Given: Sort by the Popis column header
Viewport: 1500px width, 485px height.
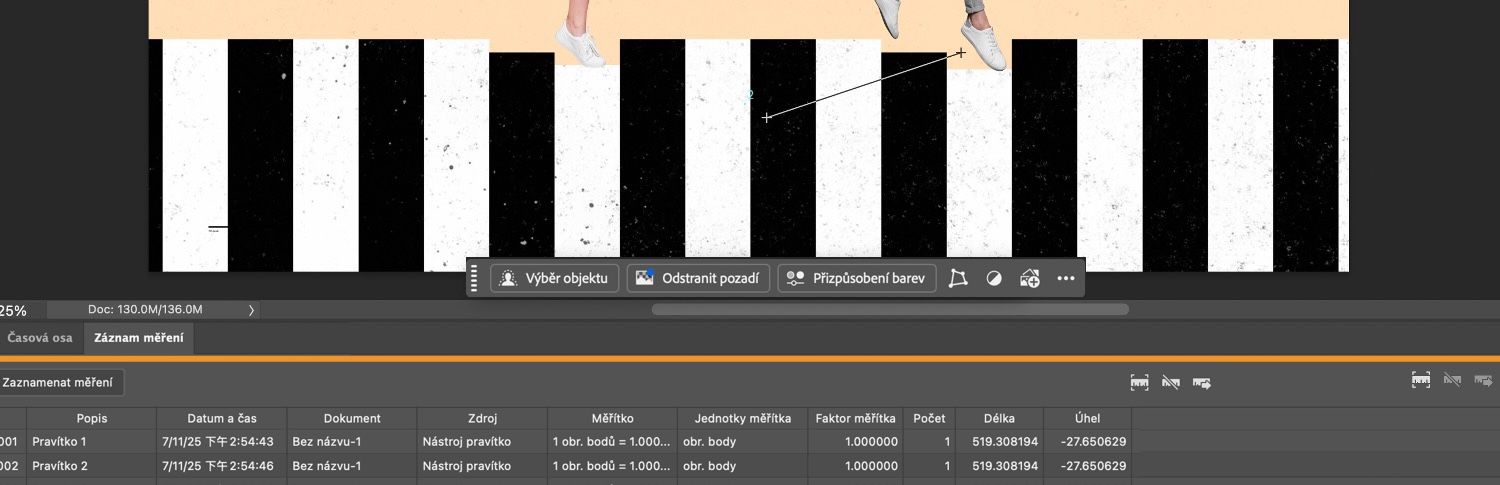Looking at the screenshot, I should pos(92,418).
